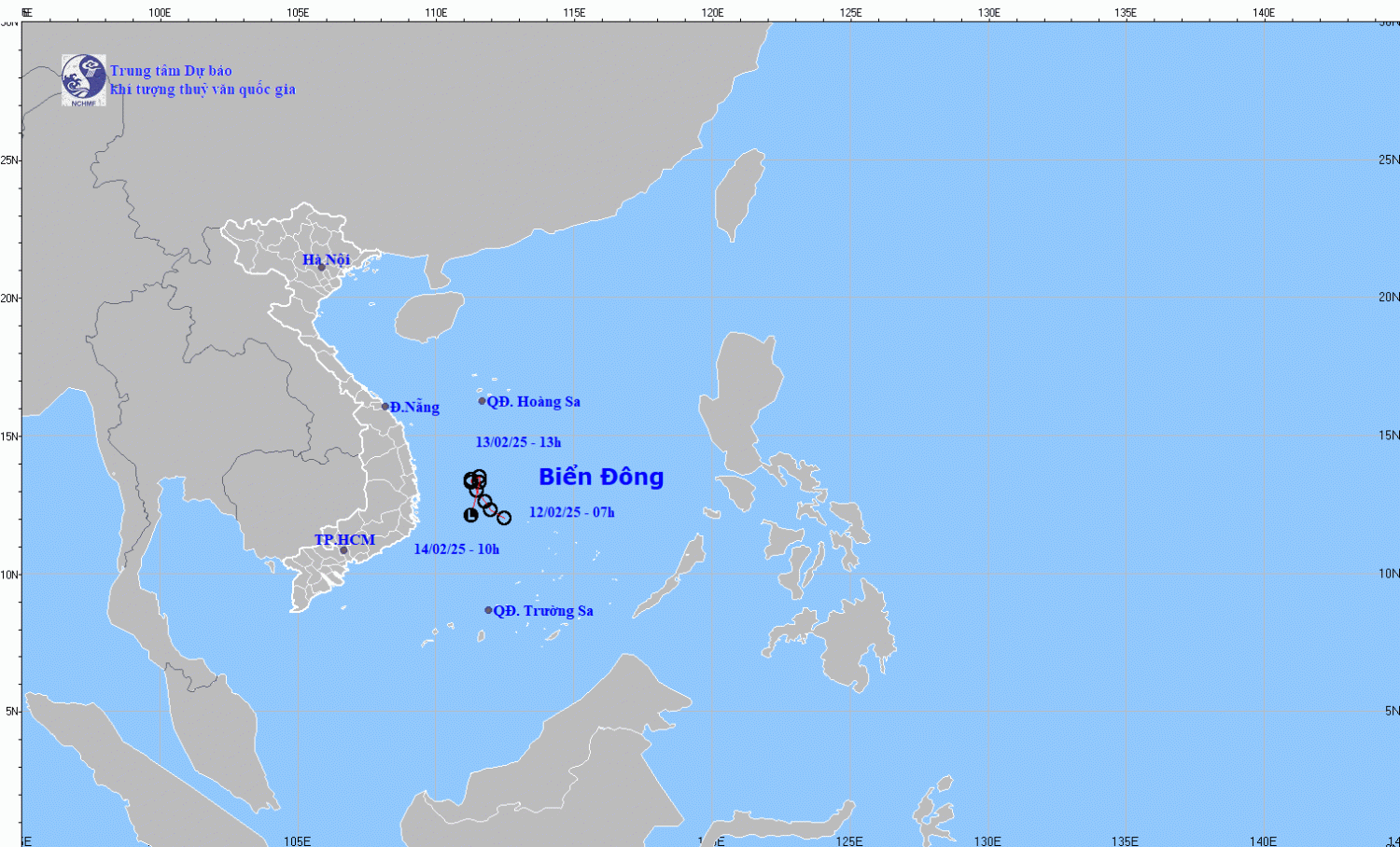Click the Biển Đông sea label
Screen dimensions: 1400x847
(x=601, y=477)
